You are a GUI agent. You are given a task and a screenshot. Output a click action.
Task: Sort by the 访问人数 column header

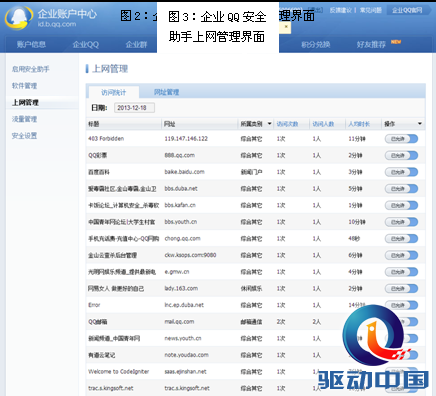323,124
